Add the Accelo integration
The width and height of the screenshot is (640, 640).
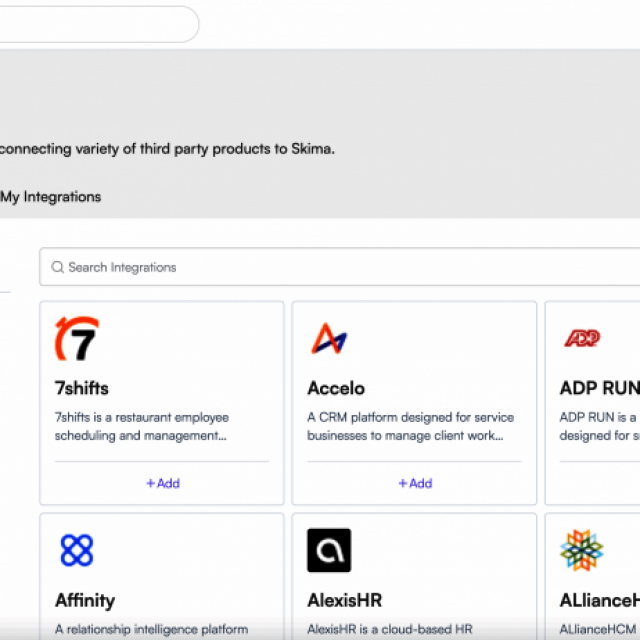(x=415, y=483)
